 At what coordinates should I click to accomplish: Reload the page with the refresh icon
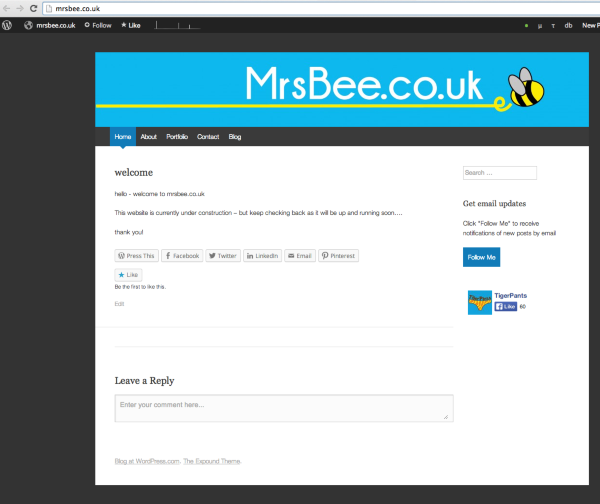point(34,8)
